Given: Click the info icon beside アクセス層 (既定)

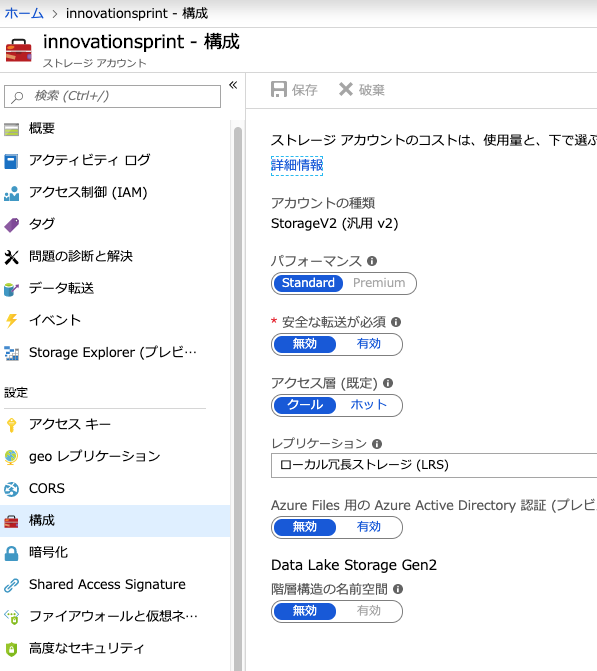Looking at the screenshot, I should (388, 383).
